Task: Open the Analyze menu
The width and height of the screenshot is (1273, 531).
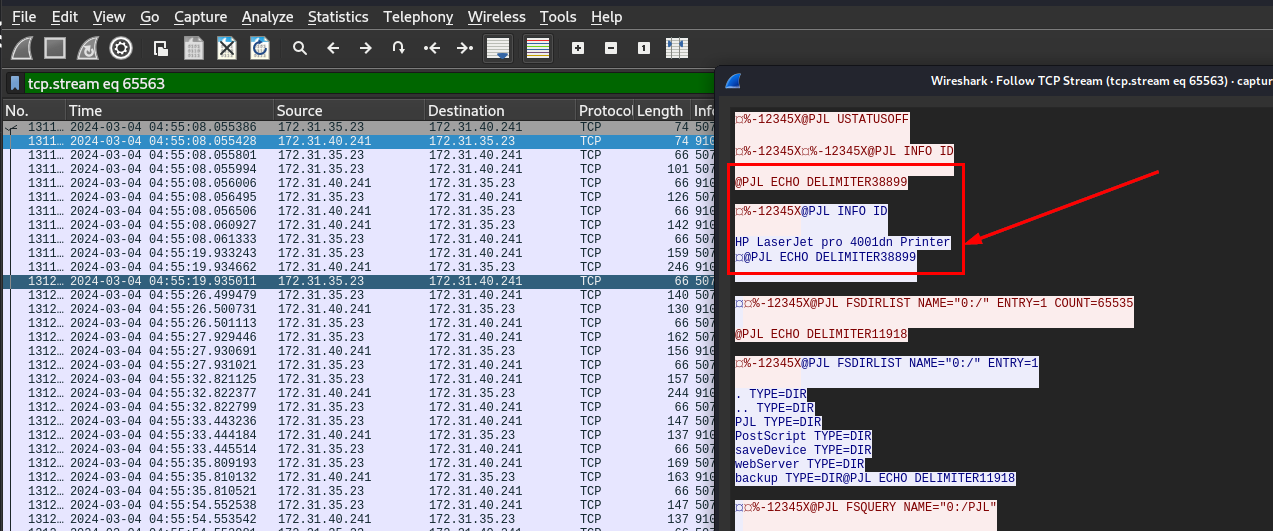Action: click(x=267, y=17)
